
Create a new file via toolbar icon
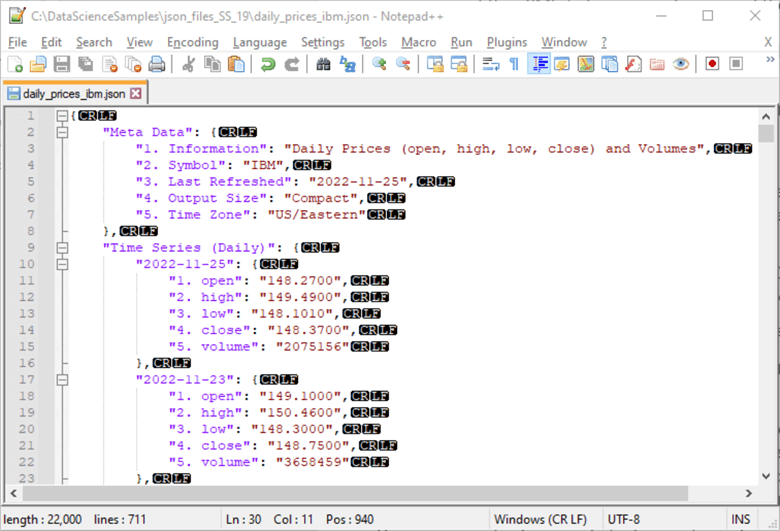pyautogui.click(x=15, y=64)
